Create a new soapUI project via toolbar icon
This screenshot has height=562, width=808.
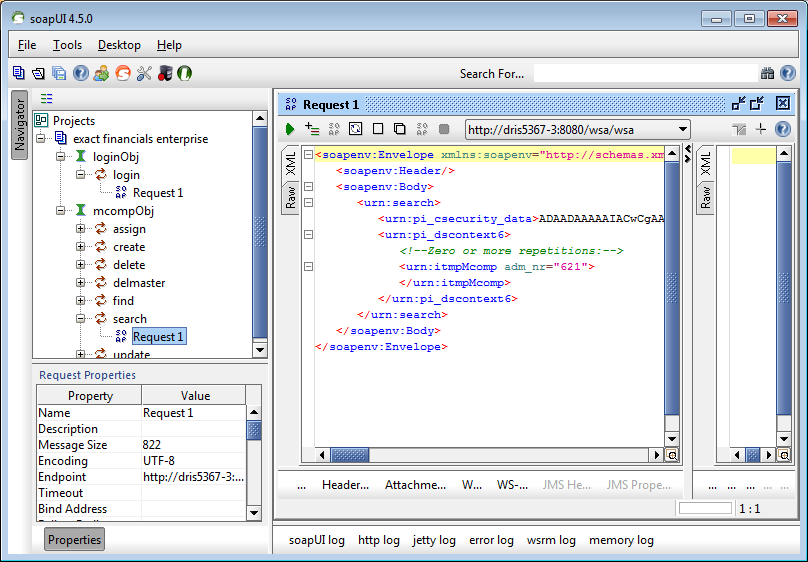coord(19,73)
